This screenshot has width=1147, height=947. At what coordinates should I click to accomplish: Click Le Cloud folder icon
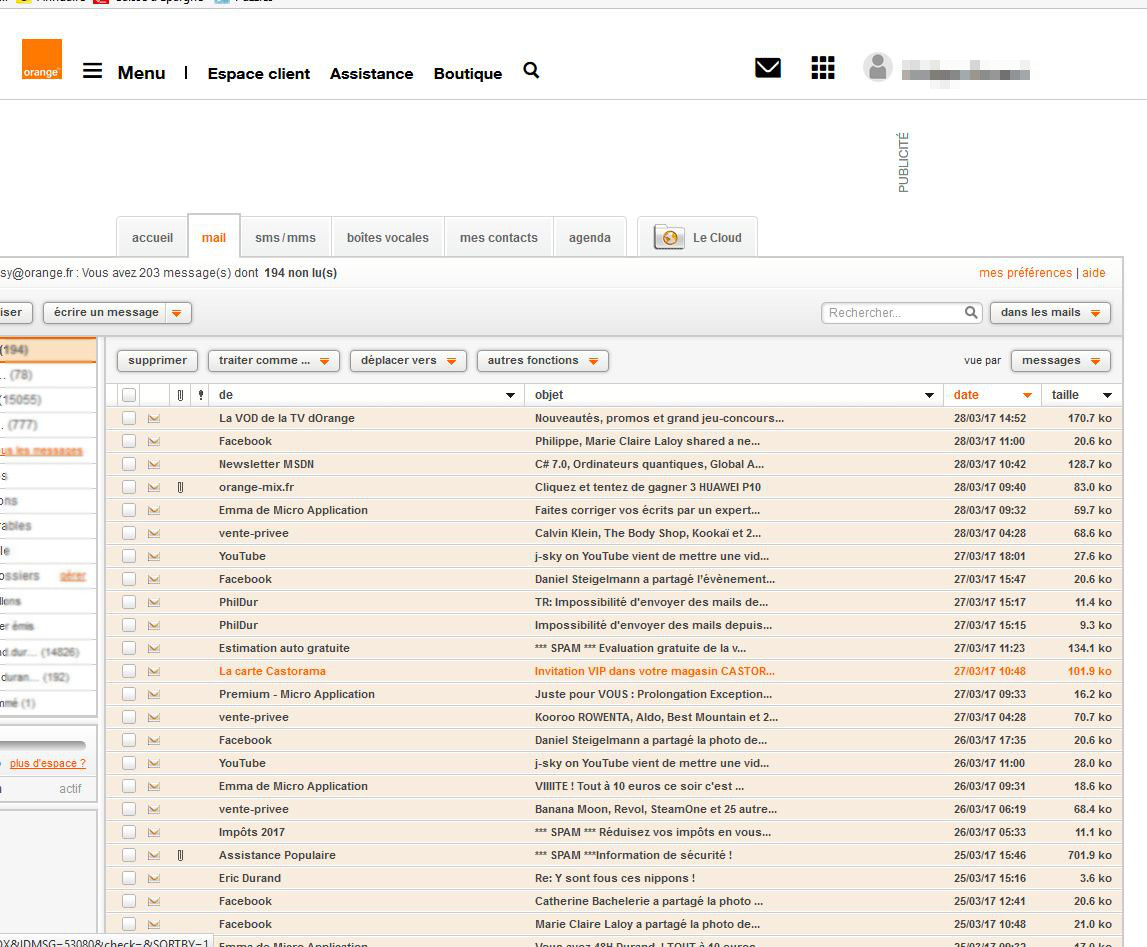click(669, 237)
